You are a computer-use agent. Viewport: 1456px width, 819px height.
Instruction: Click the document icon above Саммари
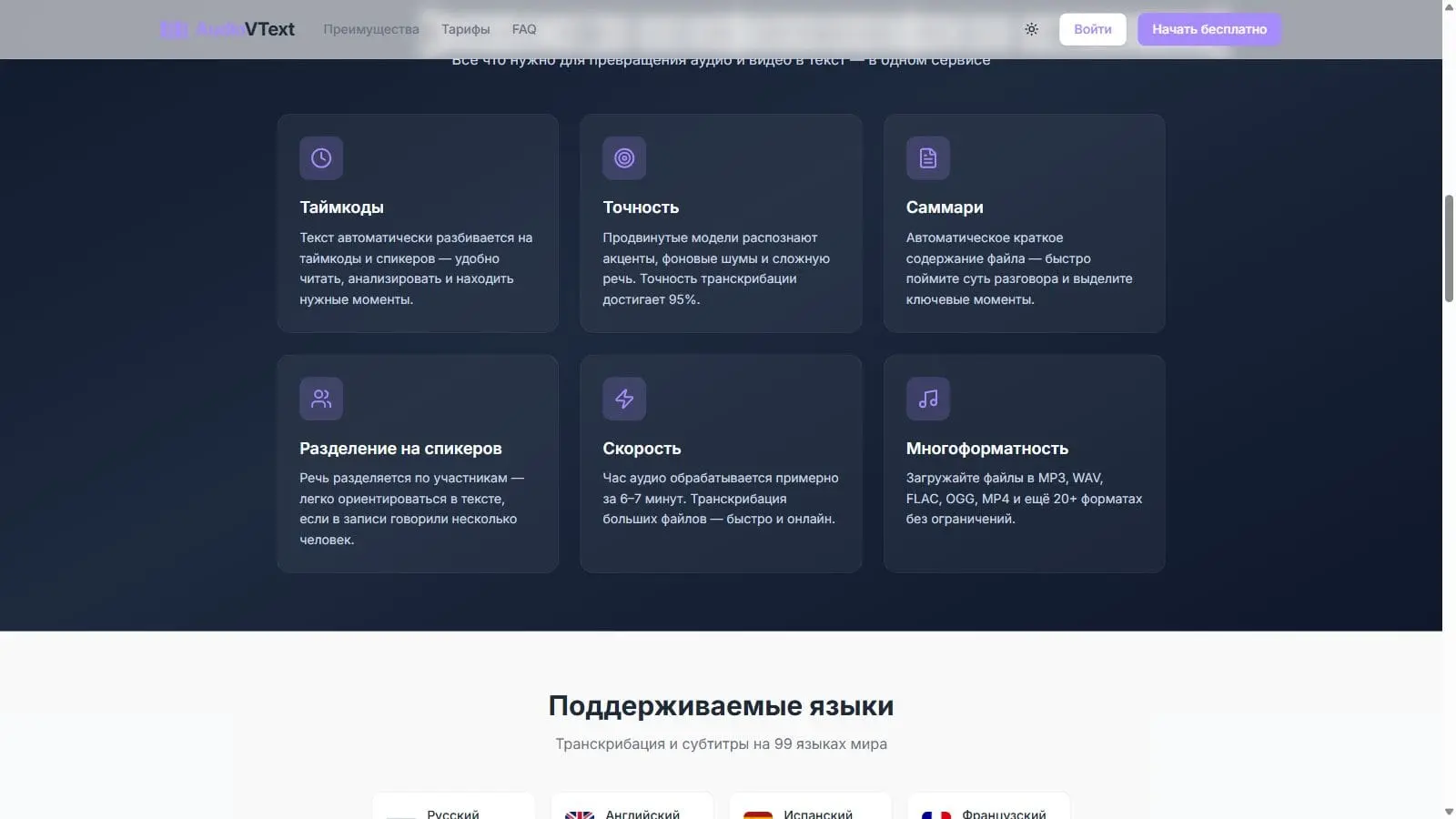(x=927, y=158)
